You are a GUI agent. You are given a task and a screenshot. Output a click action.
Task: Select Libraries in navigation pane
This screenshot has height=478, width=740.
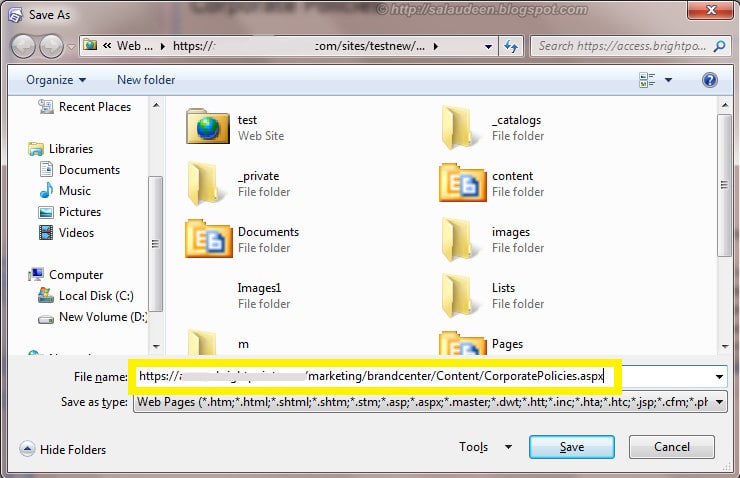(x=60, y=149)
